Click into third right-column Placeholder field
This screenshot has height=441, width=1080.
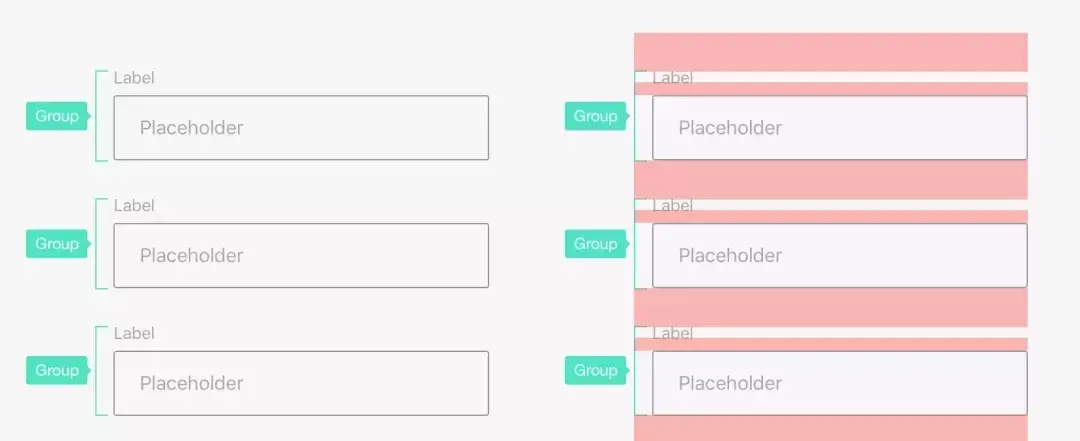(x=839, y=383)
